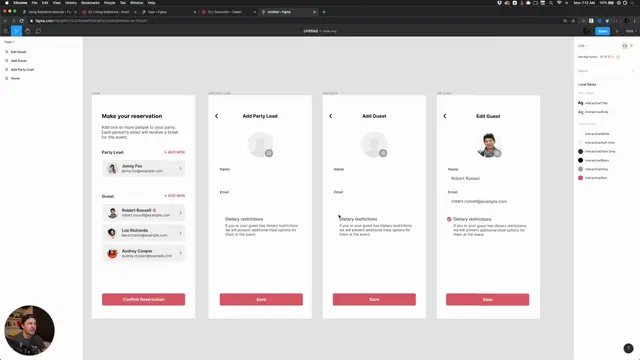Click Save on the Add Party Lead screen

point(261,299)
